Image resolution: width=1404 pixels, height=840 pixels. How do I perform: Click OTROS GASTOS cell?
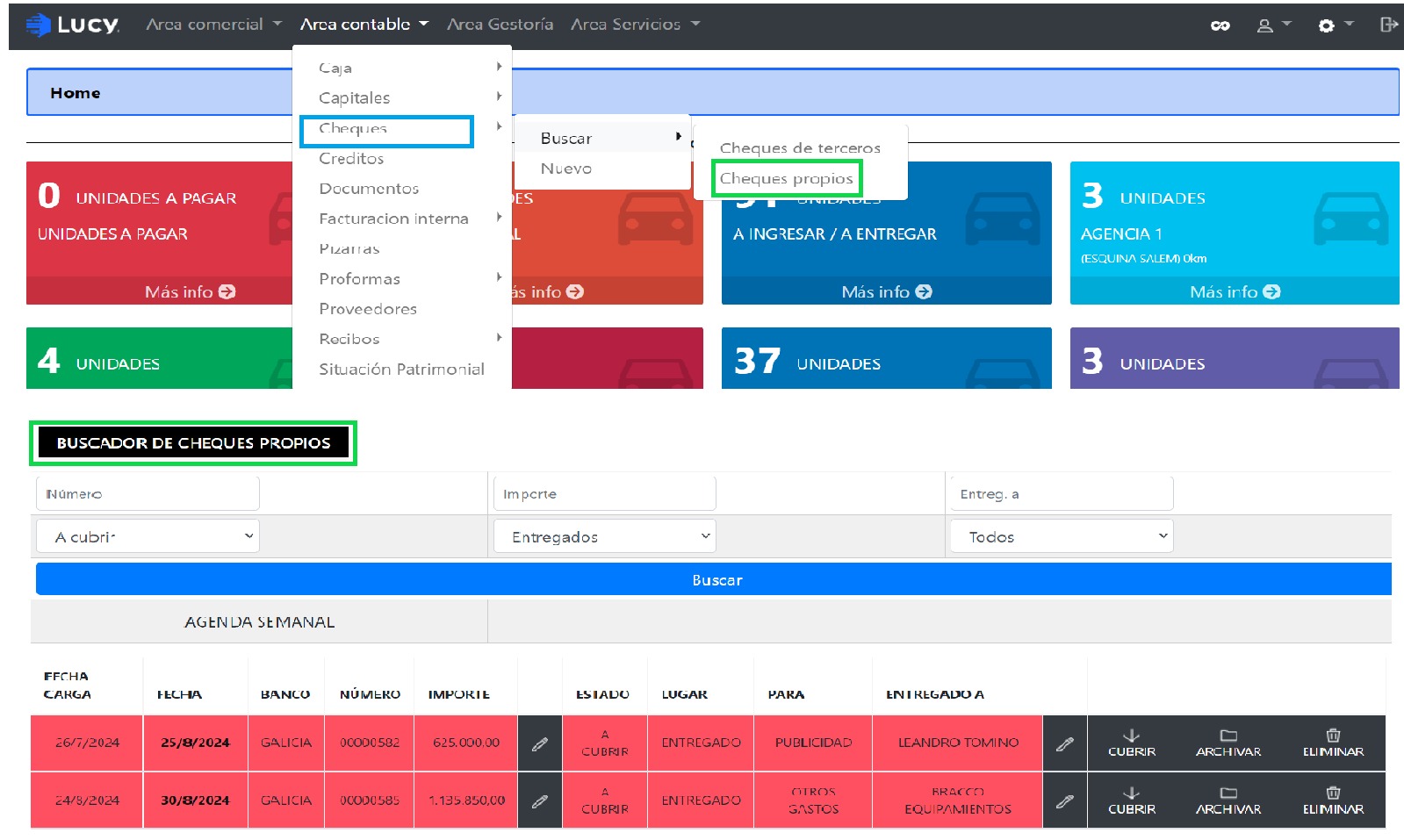(x=813, y=801)
